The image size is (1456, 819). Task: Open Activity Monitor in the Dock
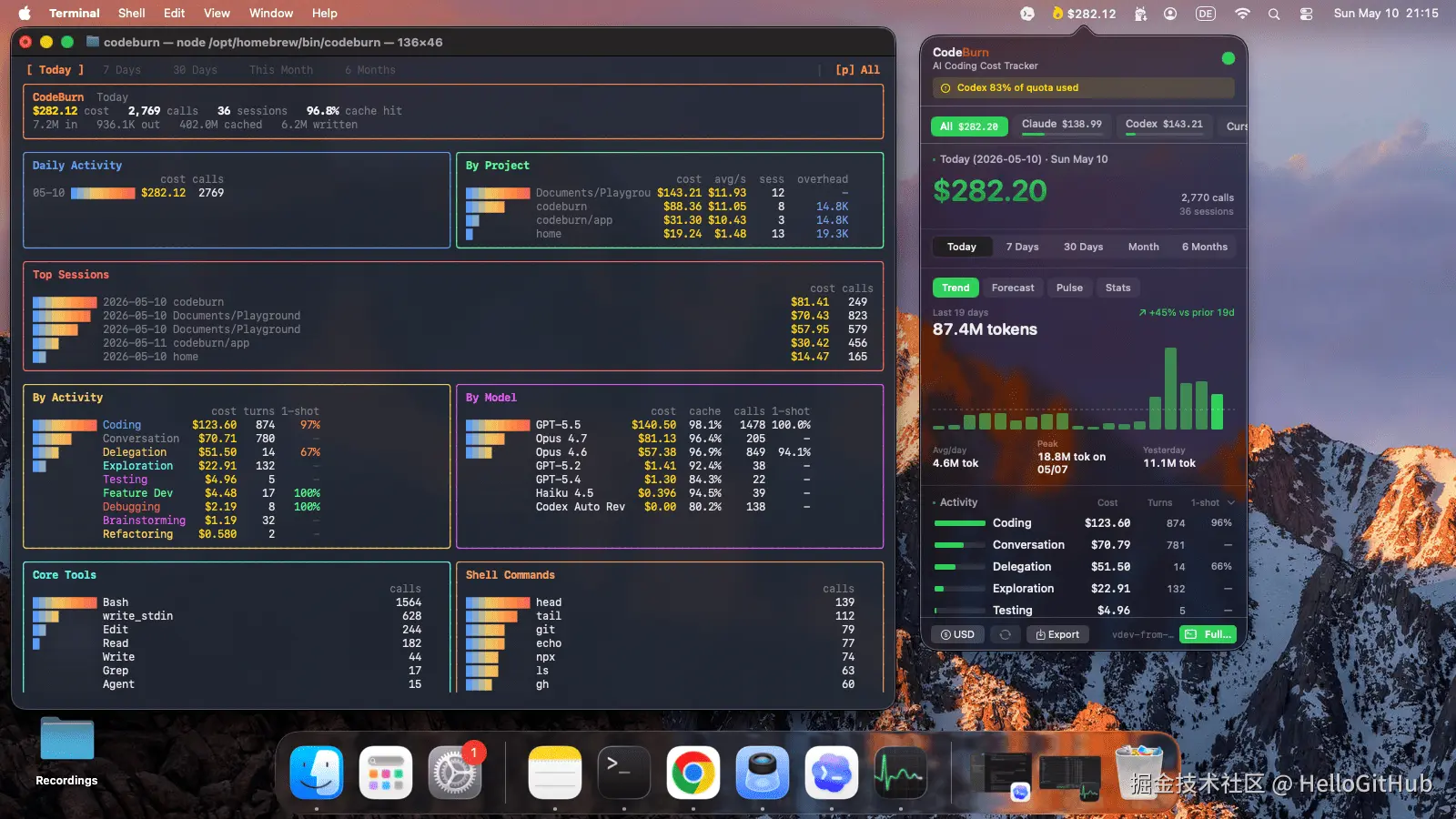click(x=901, y=773)
